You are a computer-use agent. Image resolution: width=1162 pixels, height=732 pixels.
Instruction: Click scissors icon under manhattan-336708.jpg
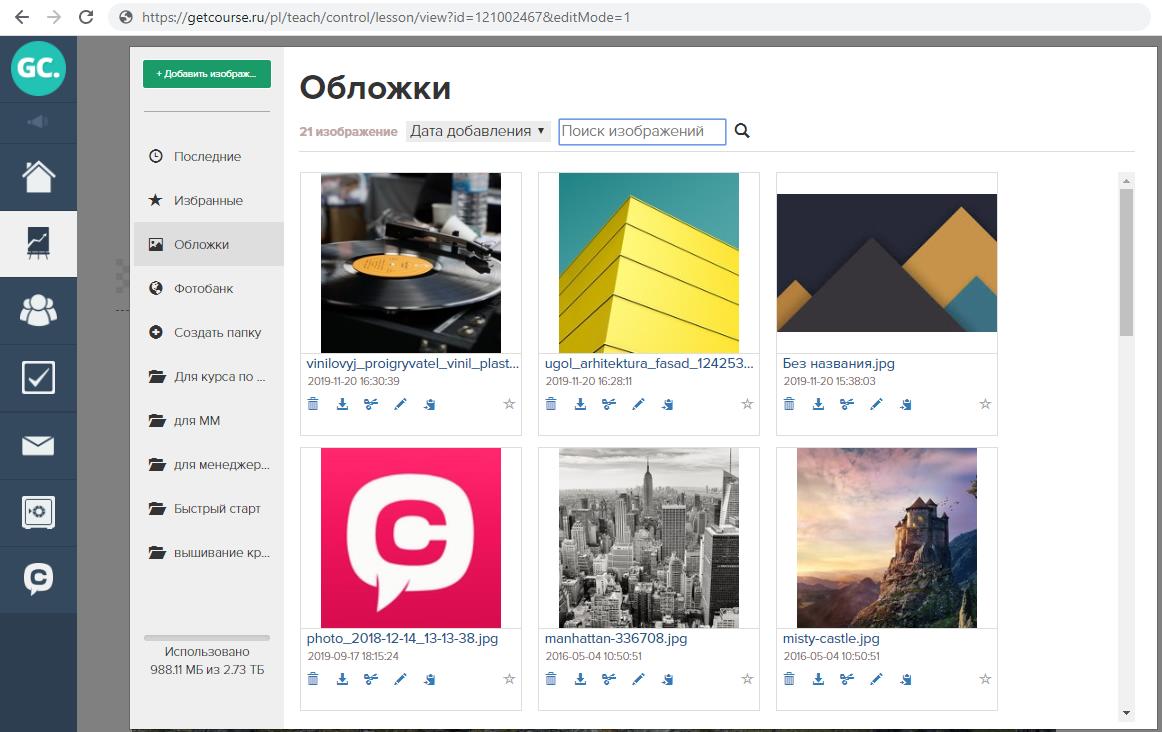coord(609,679)
